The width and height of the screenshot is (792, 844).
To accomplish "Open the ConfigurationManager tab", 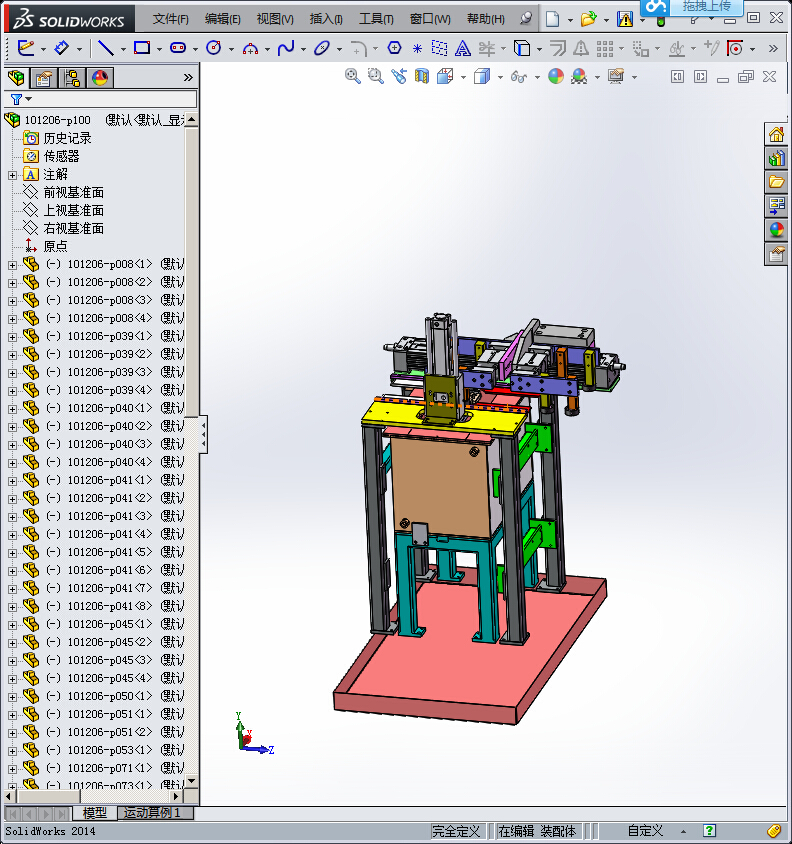I will click(72, 78).
